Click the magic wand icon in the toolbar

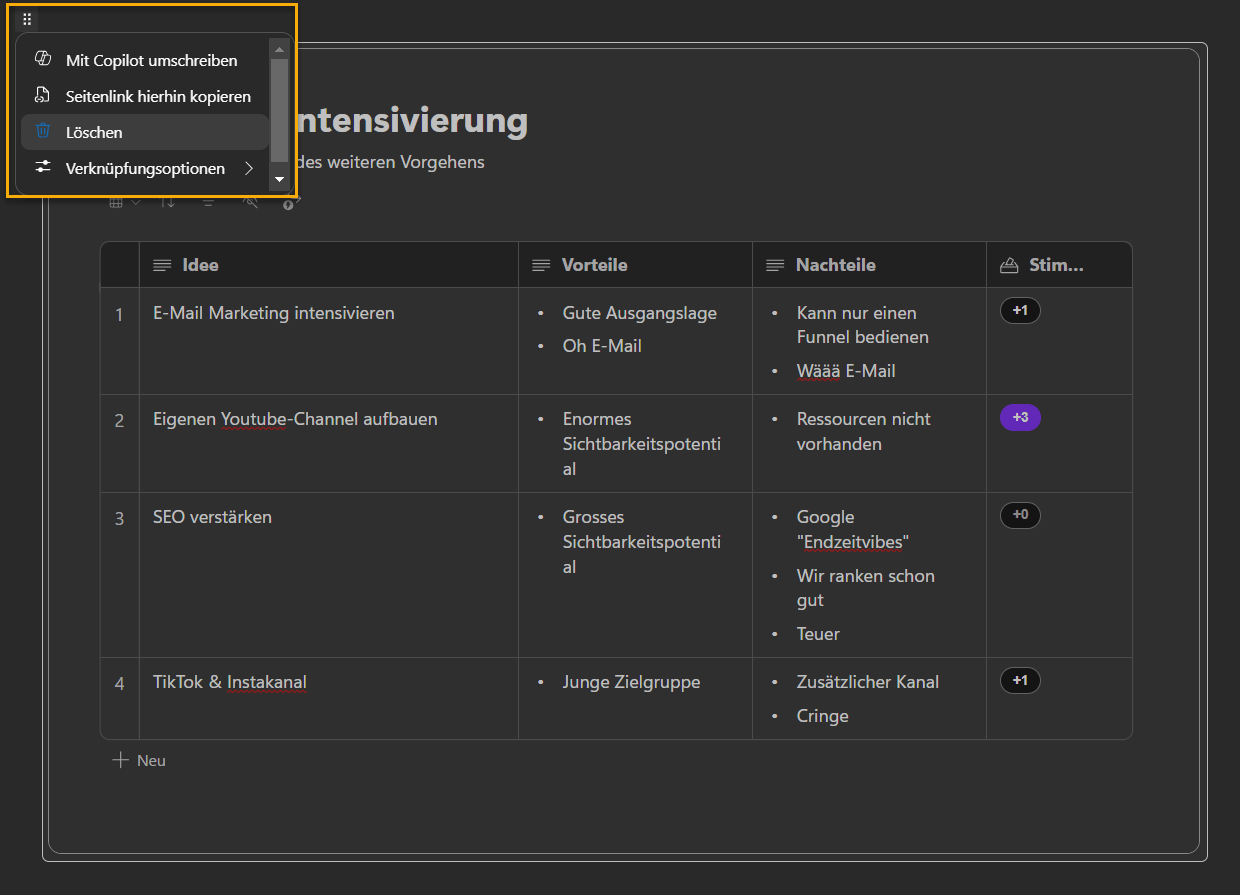(250, 203)
